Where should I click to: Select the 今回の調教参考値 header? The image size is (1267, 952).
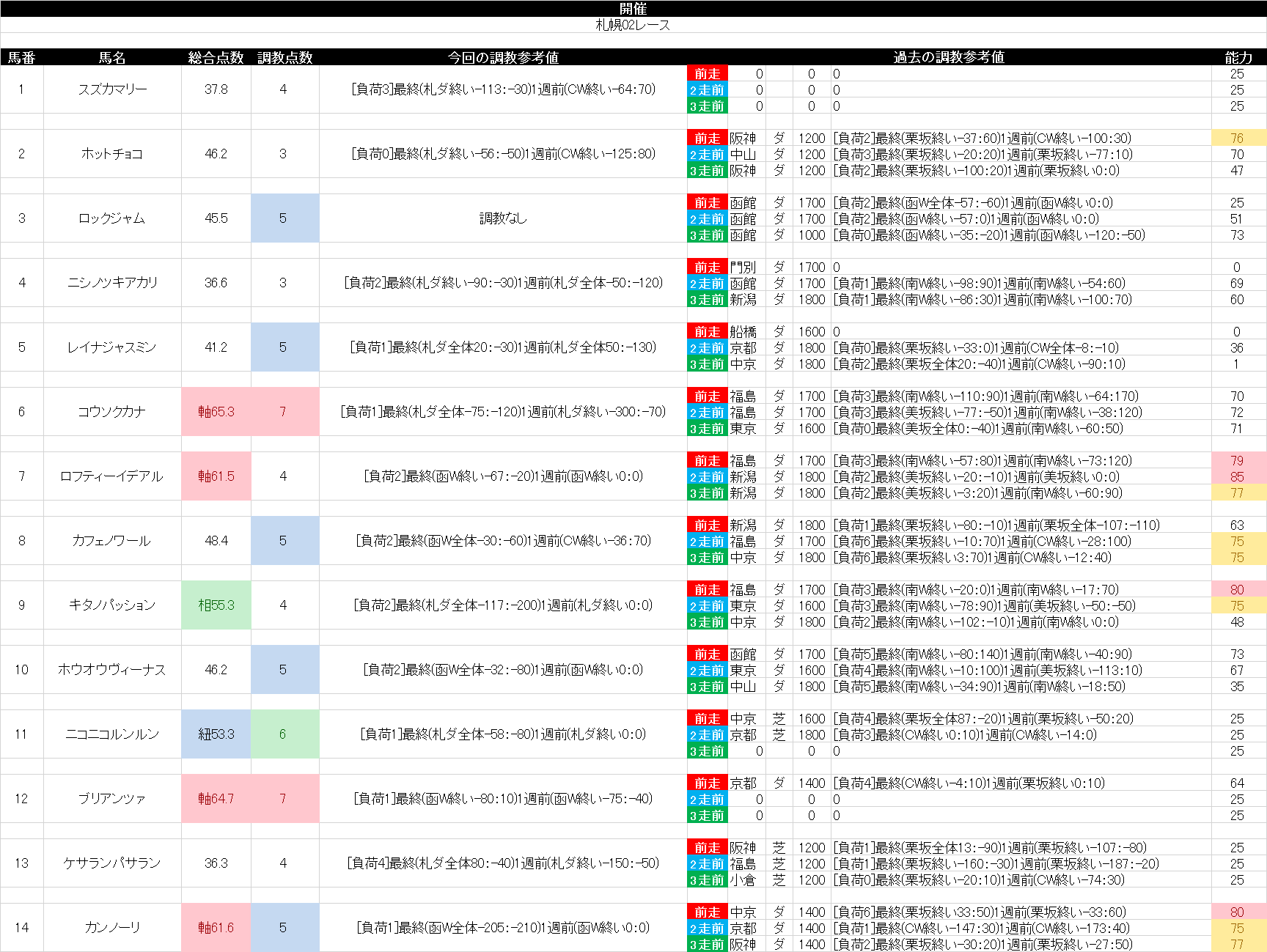point(503,57)
